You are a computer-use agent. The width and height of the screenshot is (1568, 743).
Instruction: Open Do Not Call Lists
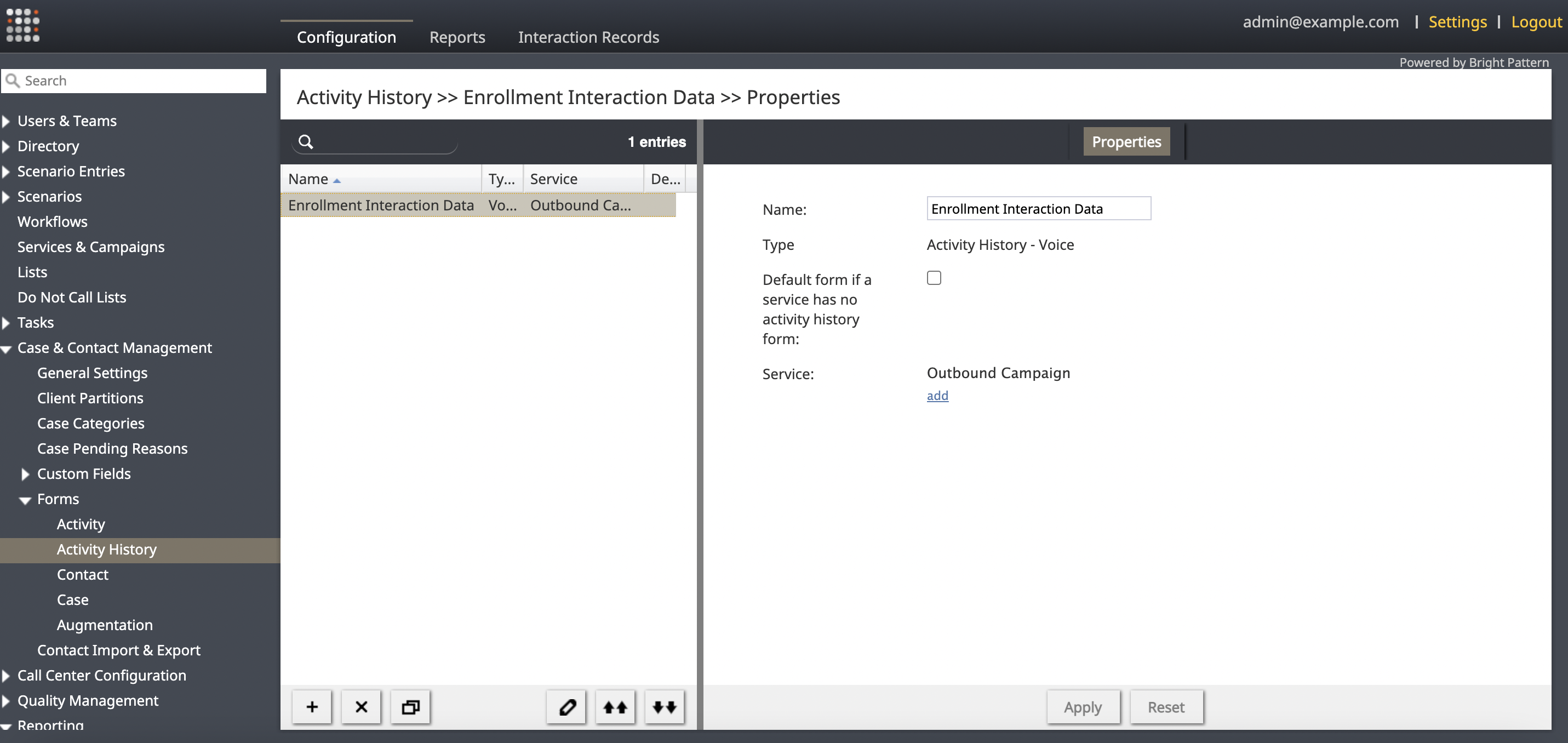click(x=72, y=298)
